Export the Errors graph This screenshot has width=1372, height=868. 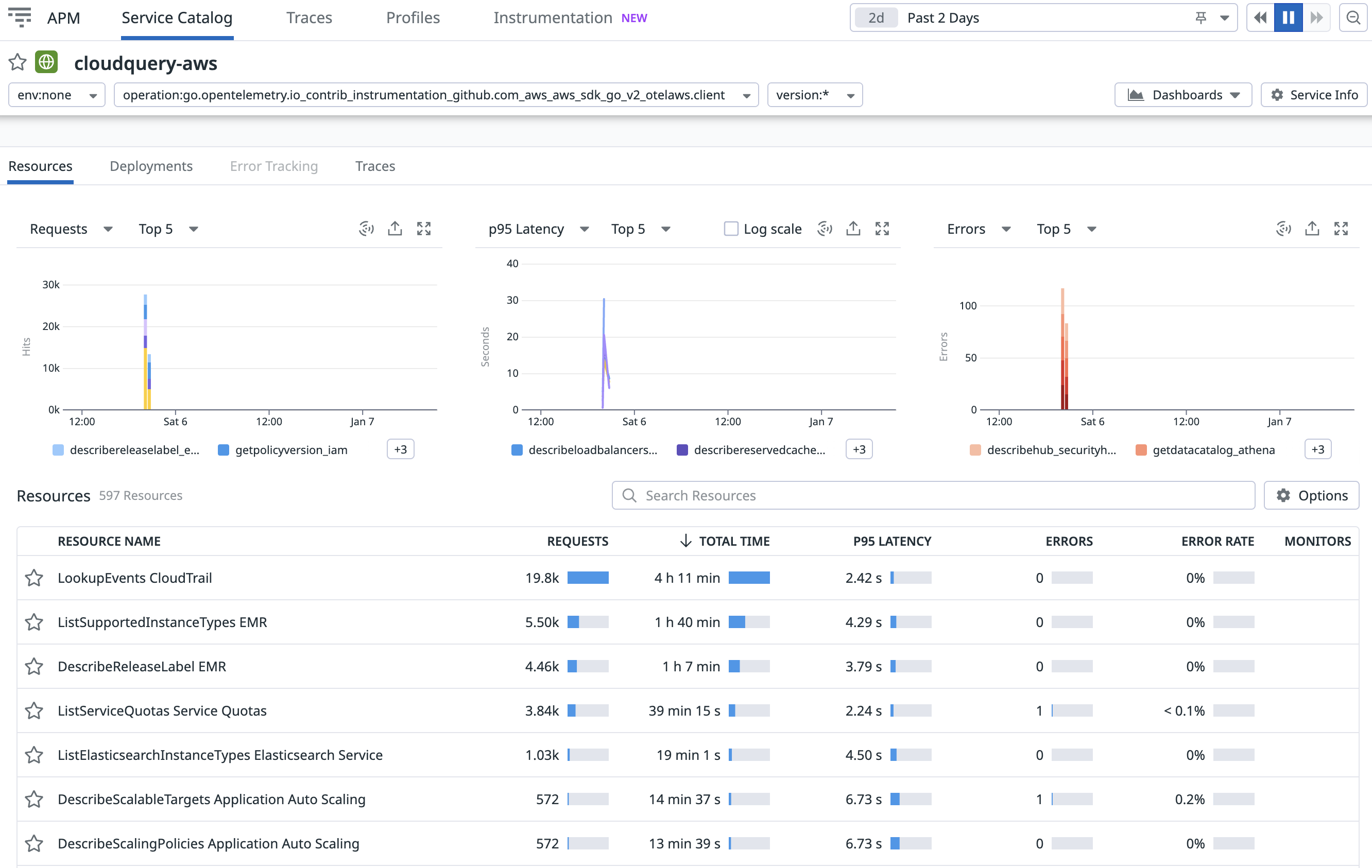(1312, 229)
